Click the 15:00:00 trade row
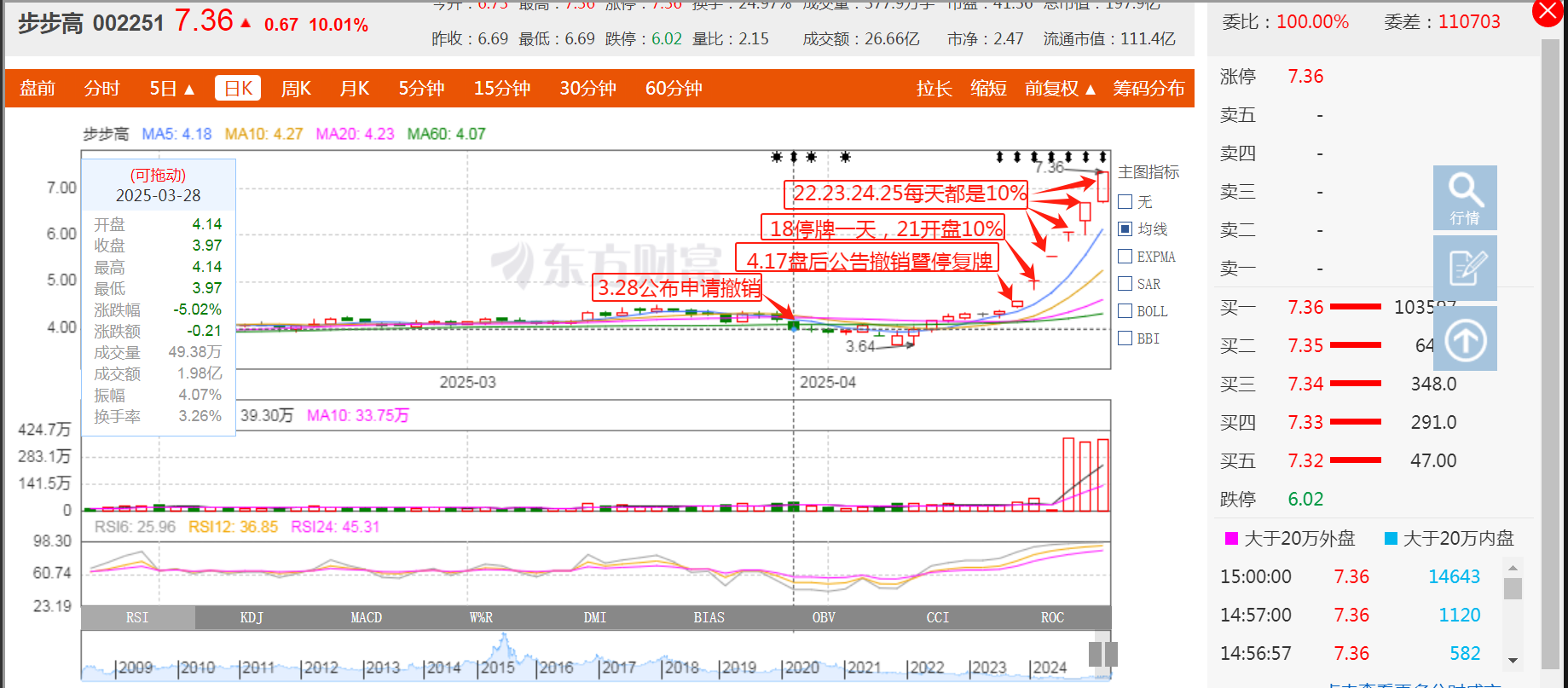The width and height of the screenshot is (1568, 688). pos(1351,577)
